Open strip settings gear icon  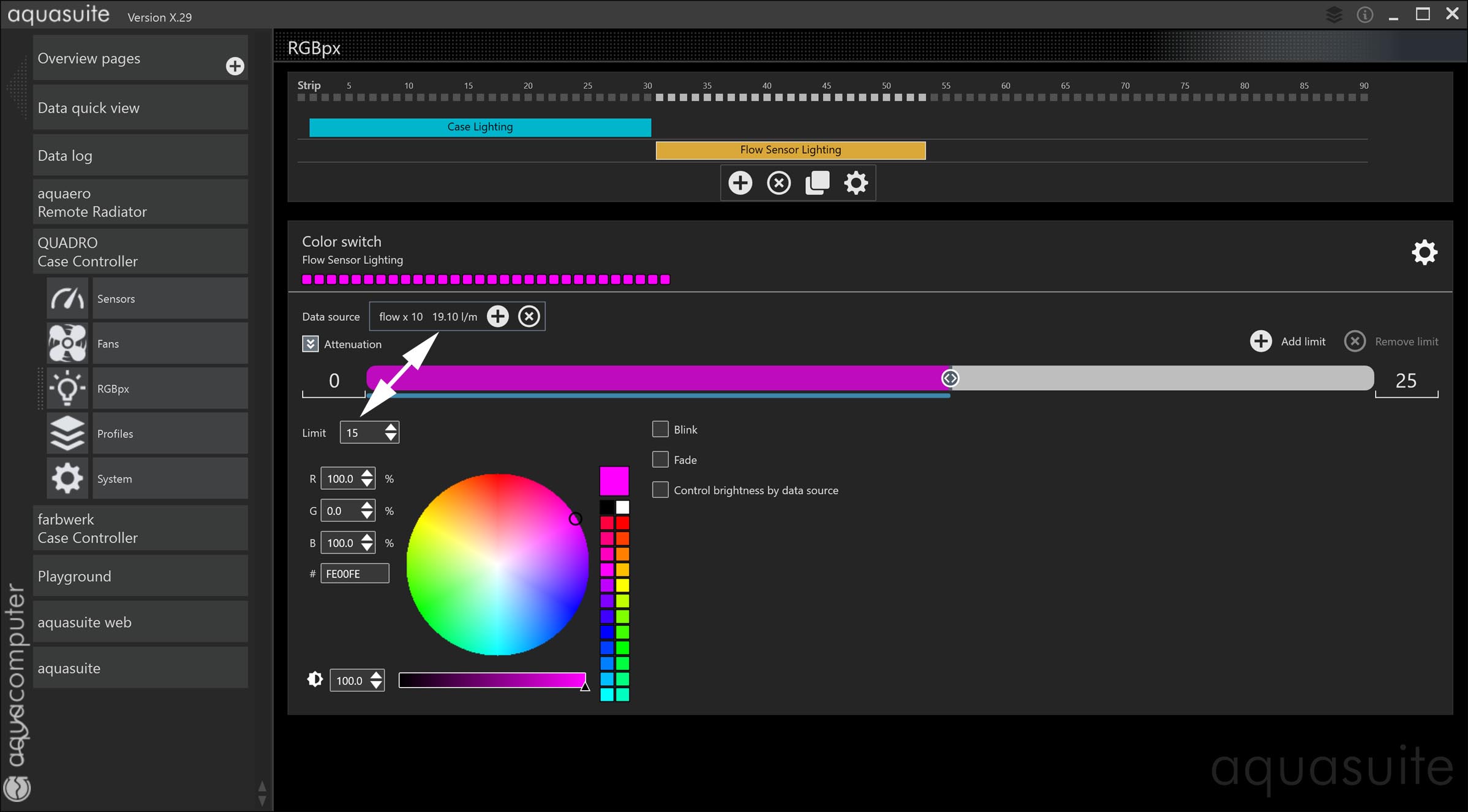click(856, 182)
